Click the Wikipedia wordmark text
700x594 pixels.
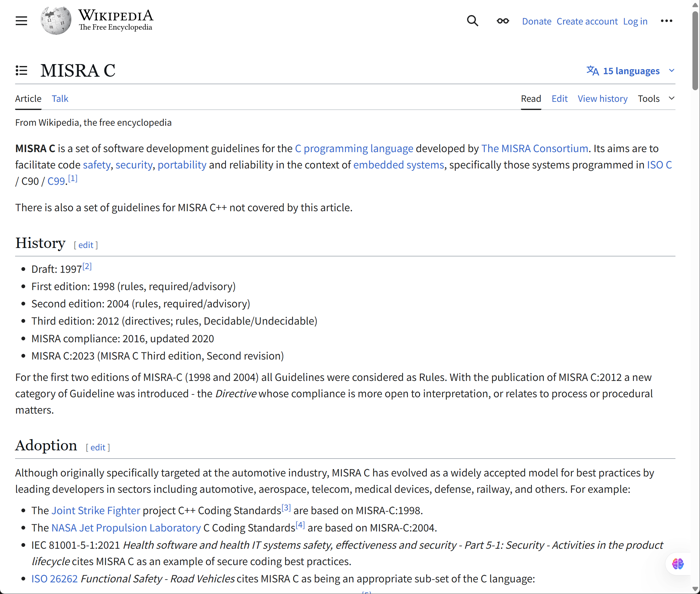pyautogui.click(x=116, y=16)
